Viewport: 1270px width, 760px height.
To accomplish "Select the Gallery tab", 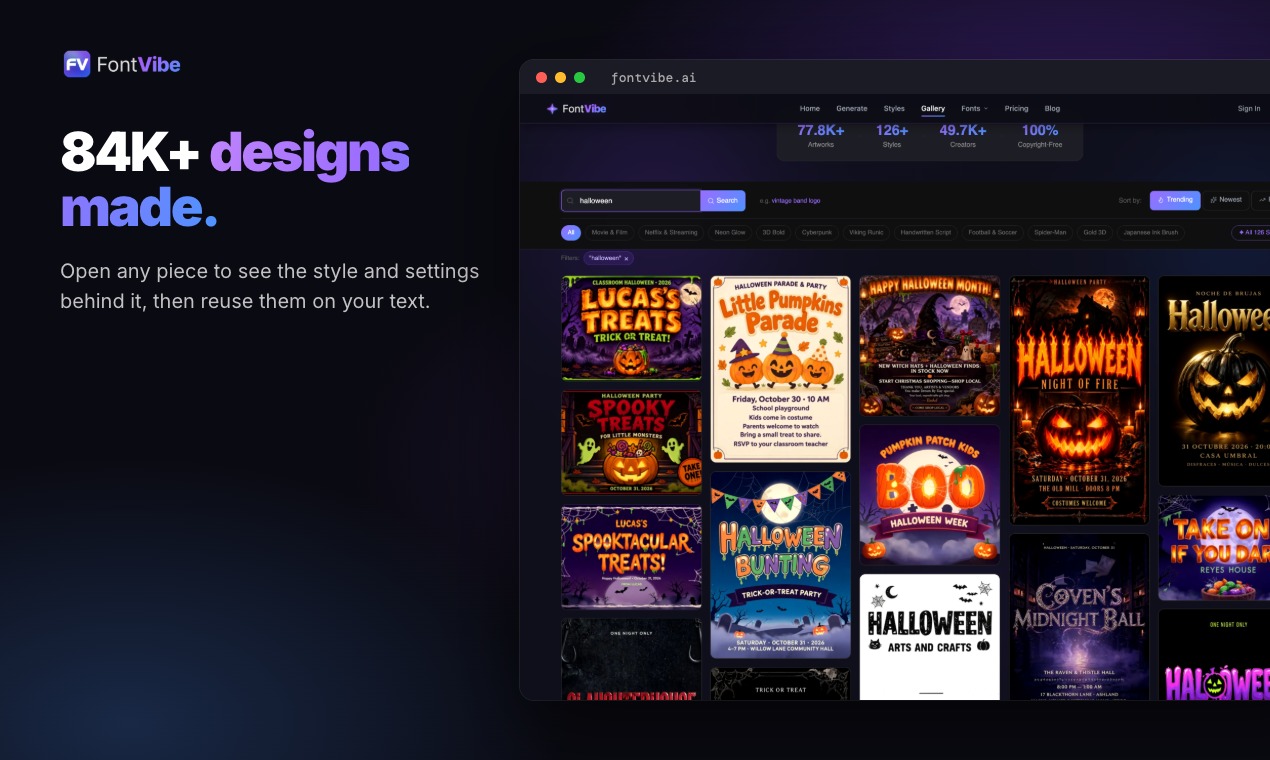I will (933, 109).
